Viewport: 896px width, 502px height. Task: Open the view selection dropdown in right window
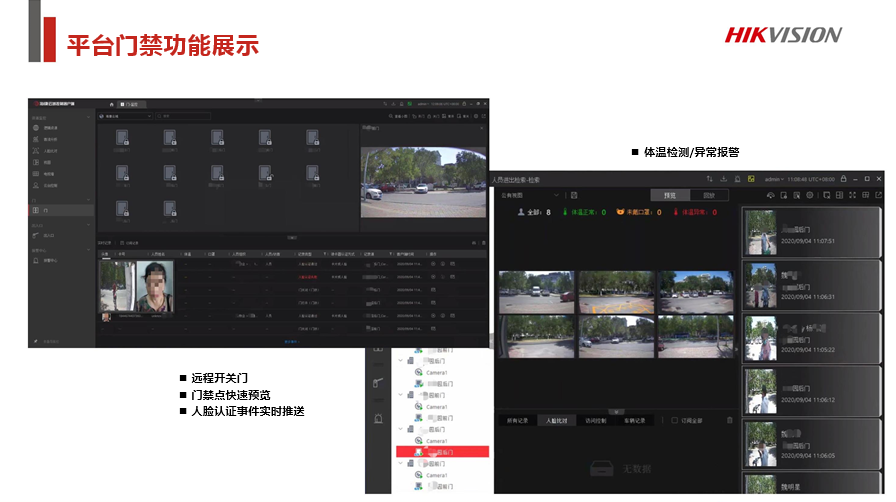coord(530,196)
